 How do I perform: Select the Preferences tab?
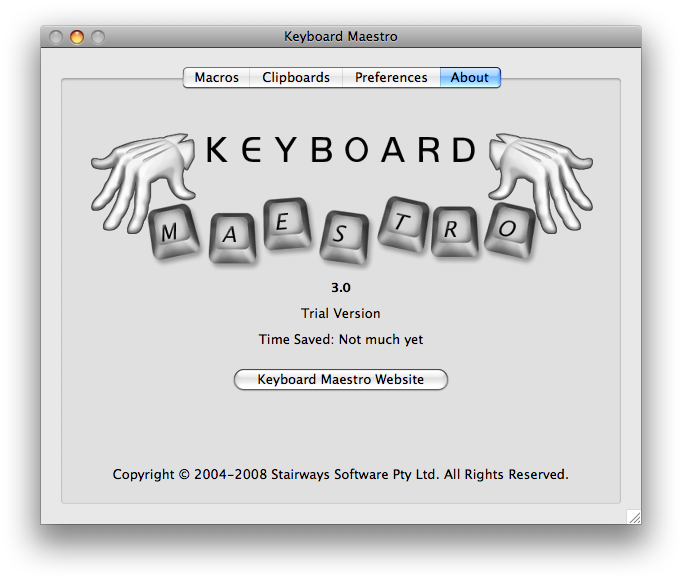pos(391,77)
